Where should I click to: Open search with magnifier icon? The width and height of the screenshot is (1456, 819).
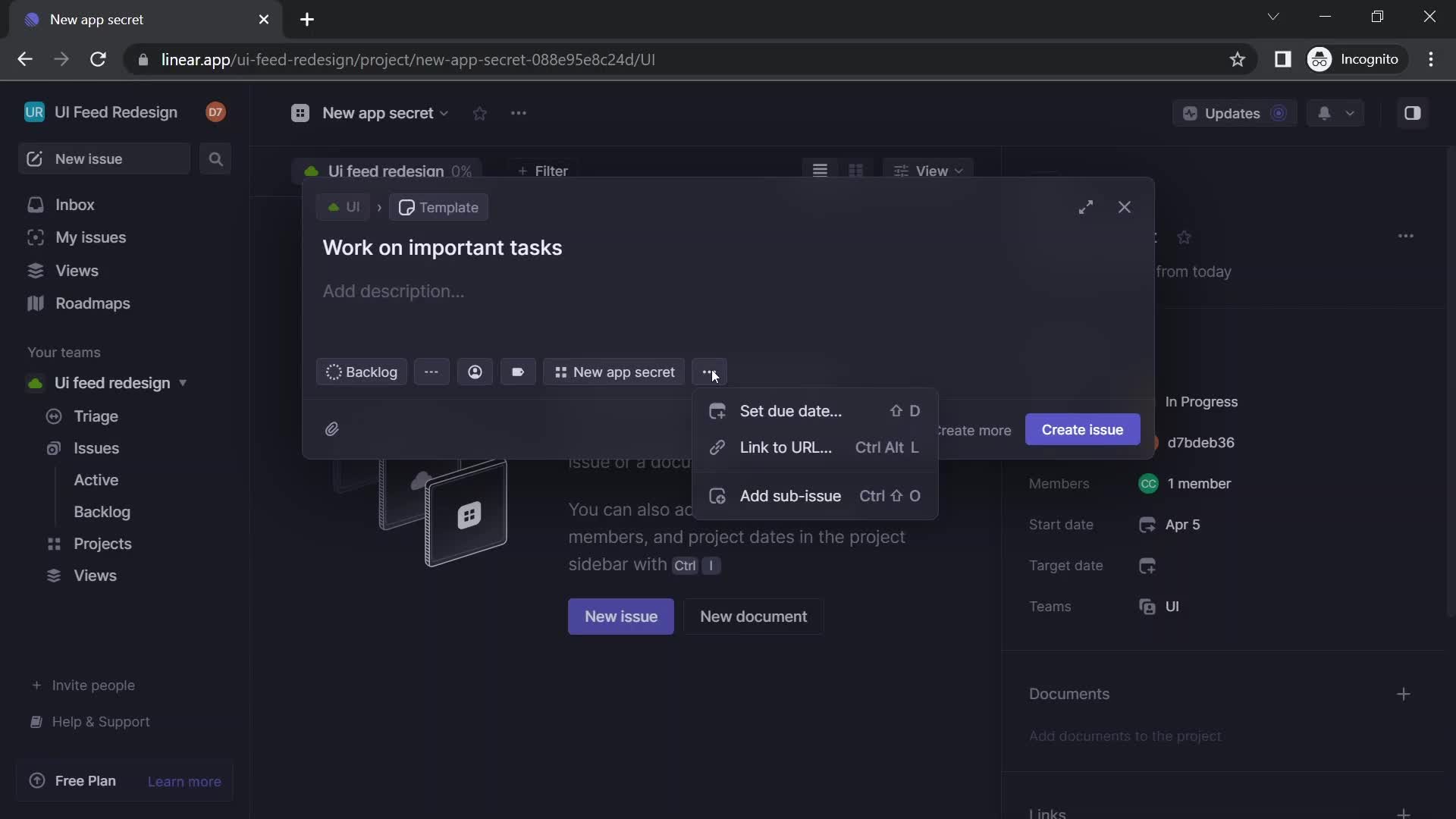pos(215,159)
